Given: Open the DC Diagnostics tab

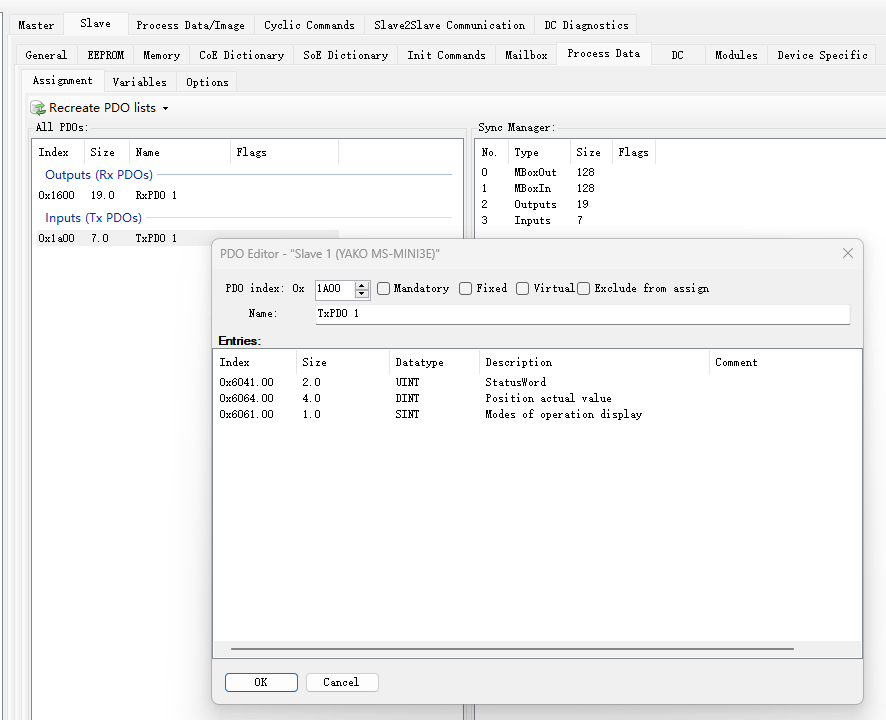Looking at the screenshot, I should tap(586, 25).
